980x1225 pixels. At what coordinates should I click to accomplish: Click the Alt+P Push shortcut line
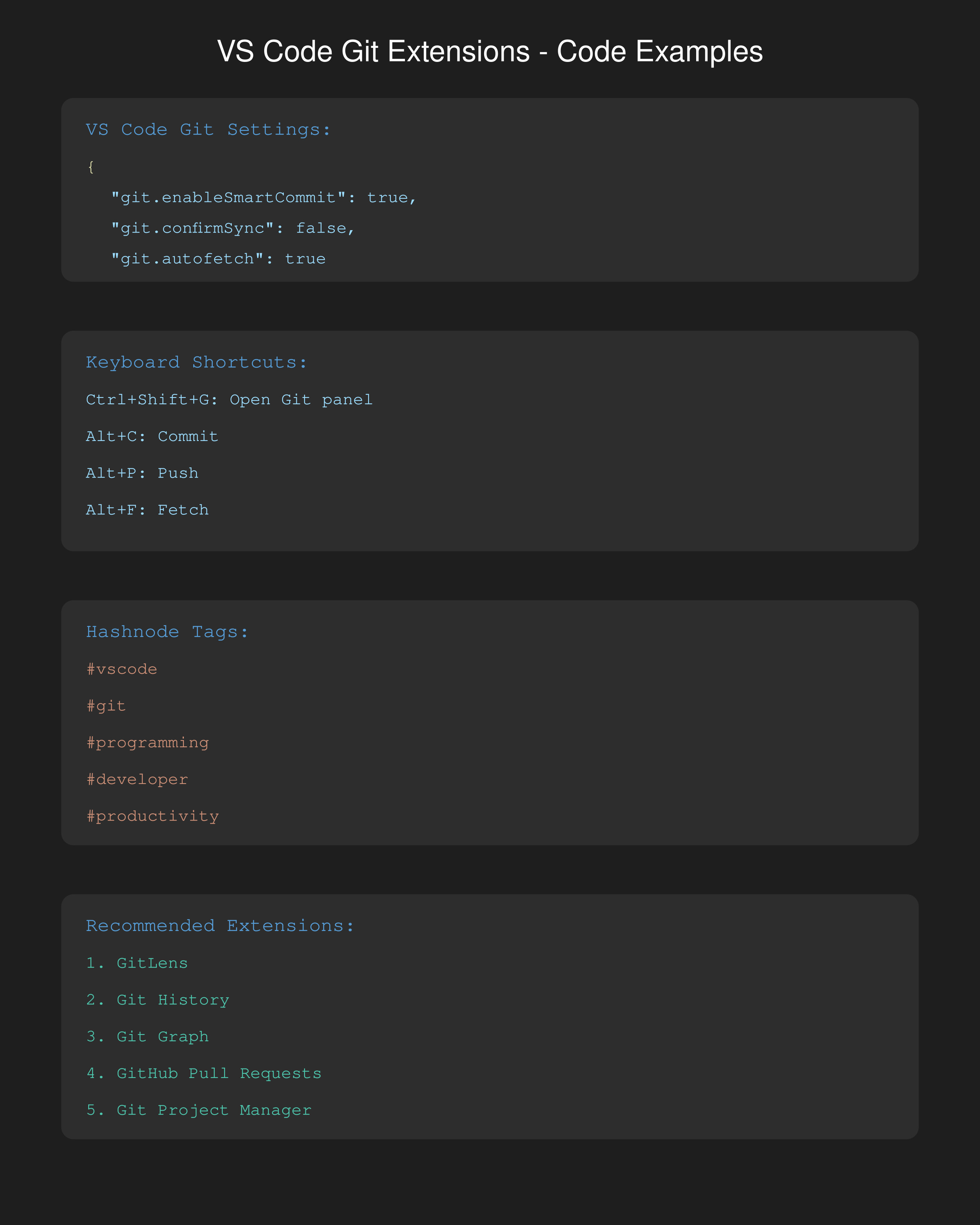pyautogui.click(x=142, y=473)
